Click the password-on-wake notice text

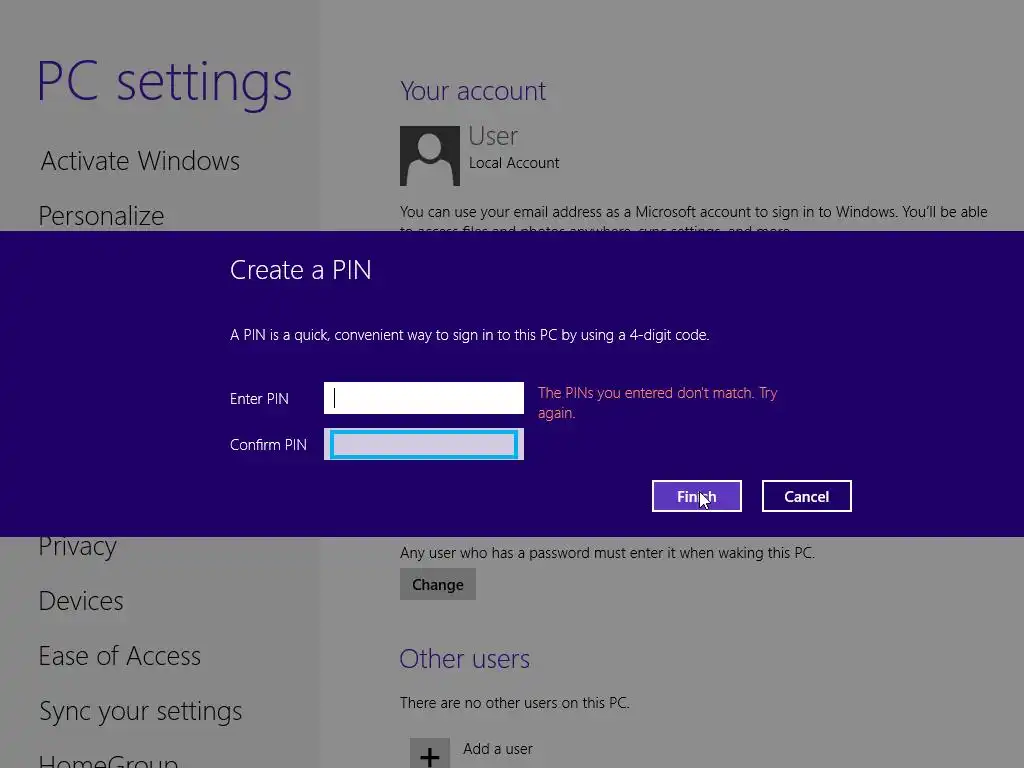click(x=607, y=553)
